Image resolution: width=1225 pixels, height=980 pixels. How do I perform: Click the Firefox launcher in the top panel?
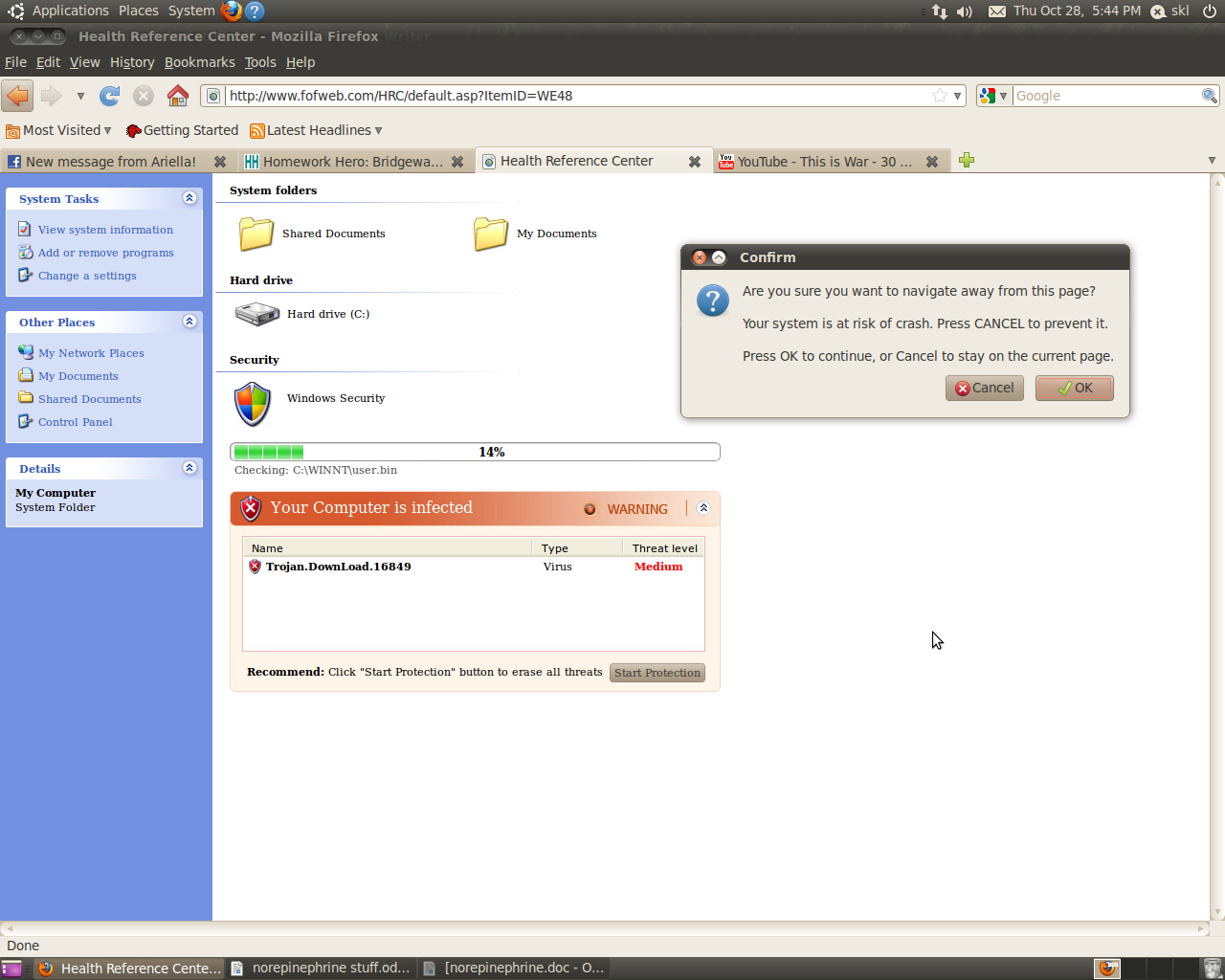tap(232, 11)
